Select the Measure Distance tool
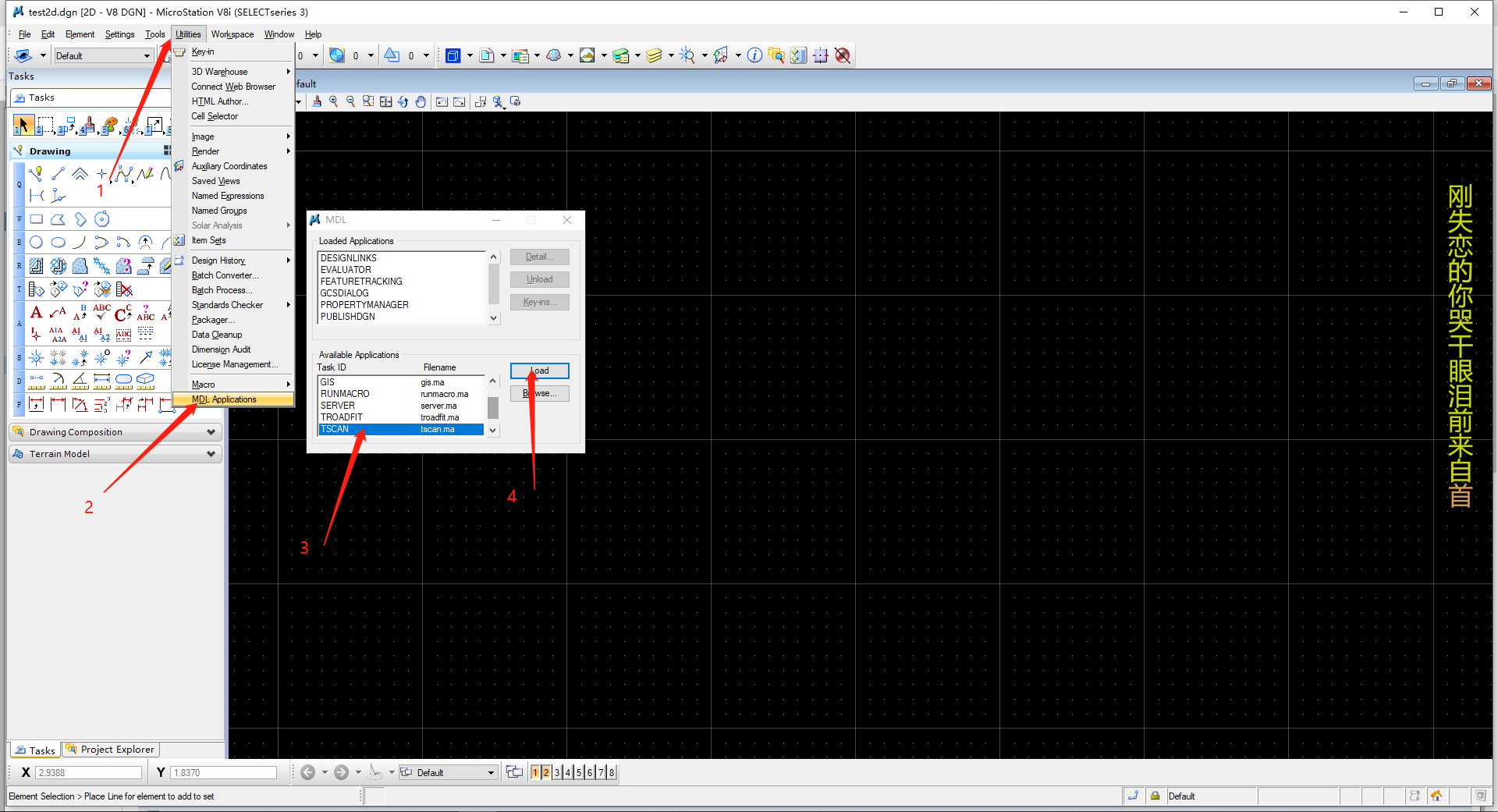This screenshot has width=1498, height=812. click(x=36, y=381)
